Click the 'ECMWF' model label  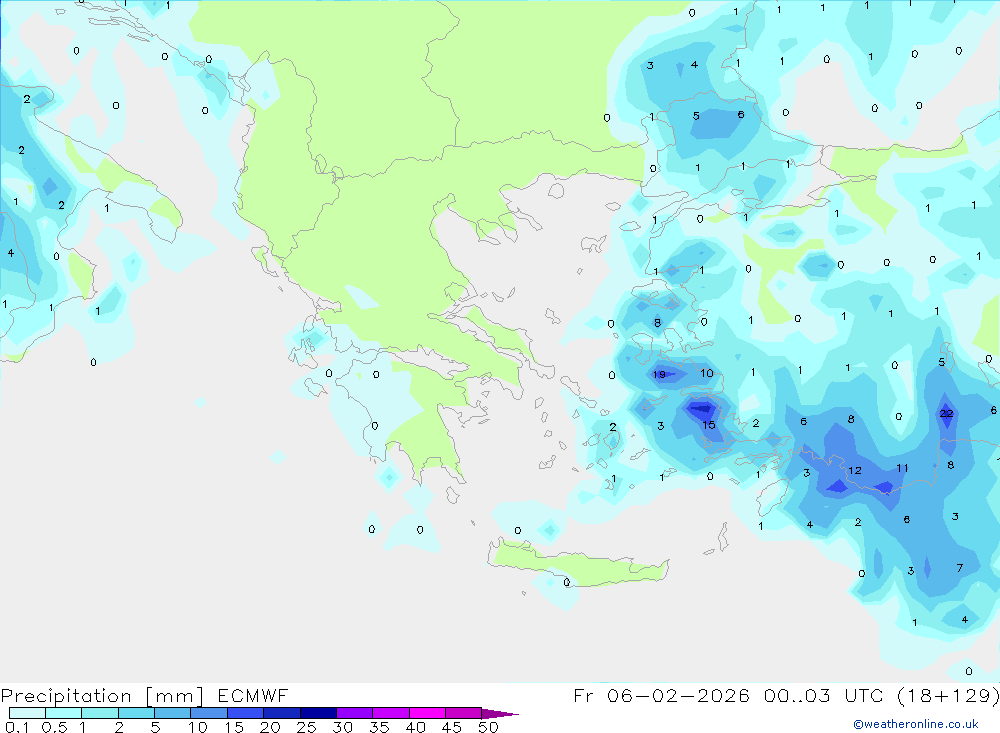pos(253,696)
